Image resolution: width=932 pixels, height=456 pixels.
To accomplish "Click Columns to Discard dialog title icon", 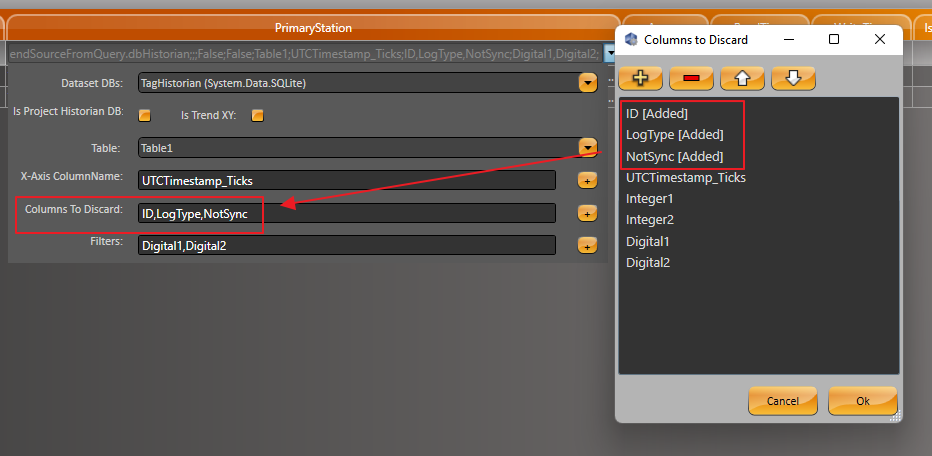I will coord(631,40).
